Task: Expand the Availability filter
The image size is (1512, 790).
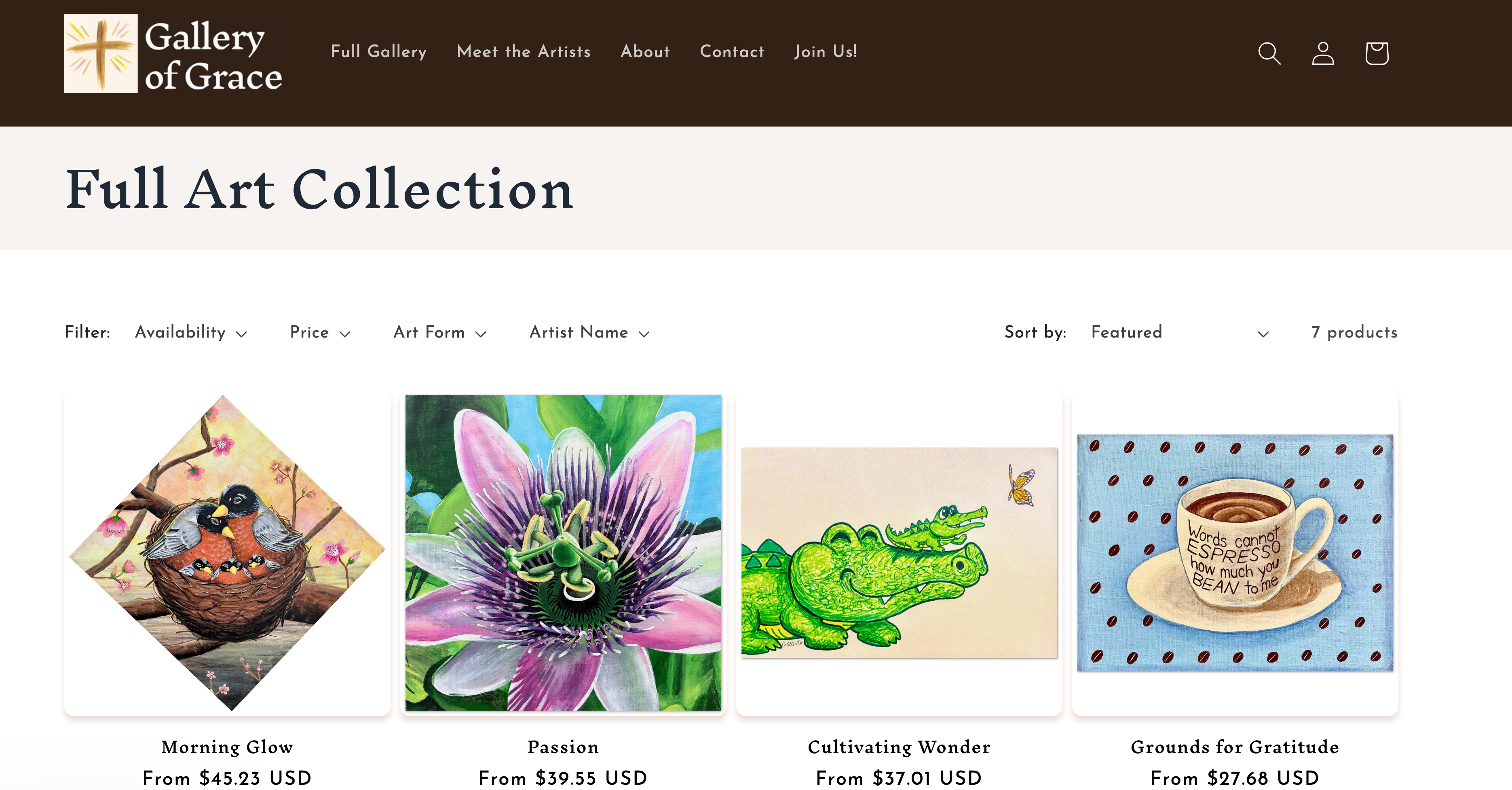Action: pos(191,333)
